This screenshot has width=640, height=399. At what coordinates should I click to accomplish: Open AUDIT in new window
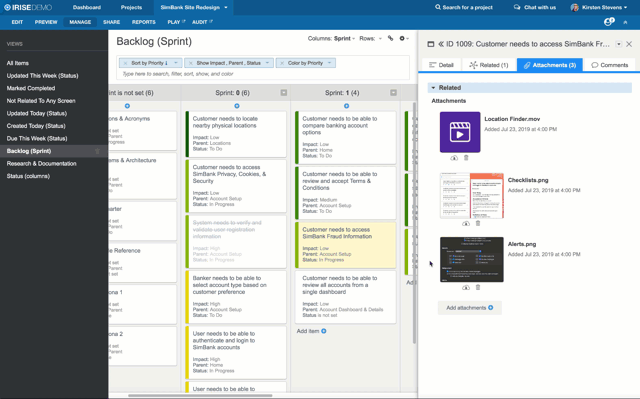click(202, 22)
